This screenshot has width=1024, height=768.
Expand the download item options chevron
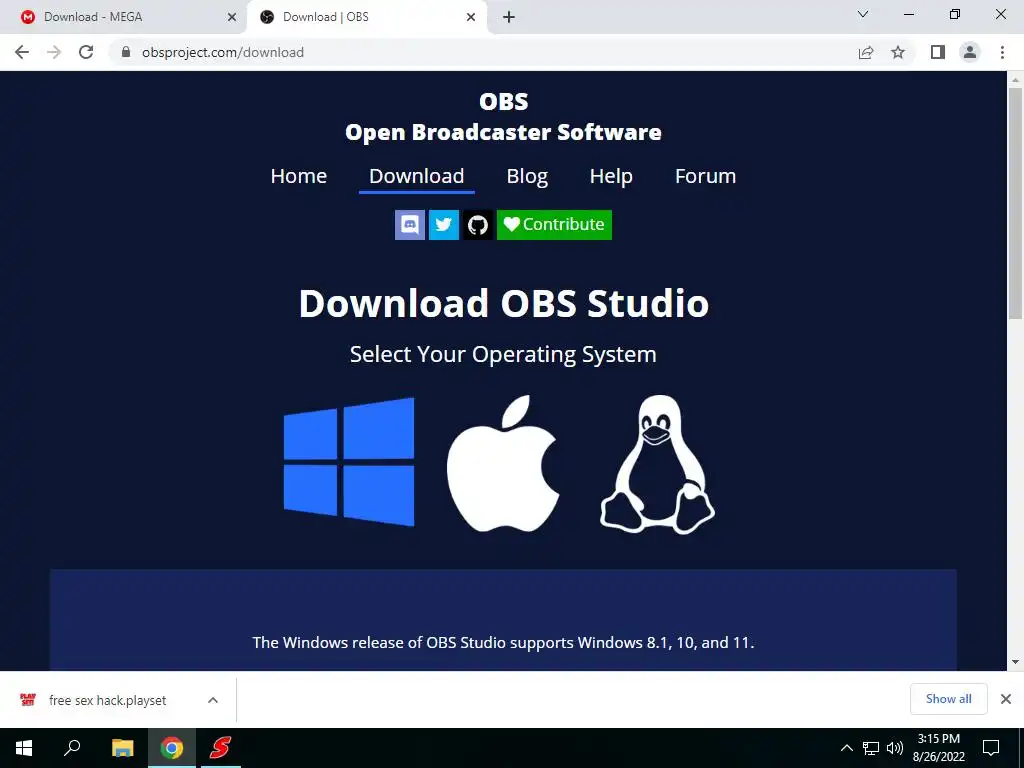(213, 700)
